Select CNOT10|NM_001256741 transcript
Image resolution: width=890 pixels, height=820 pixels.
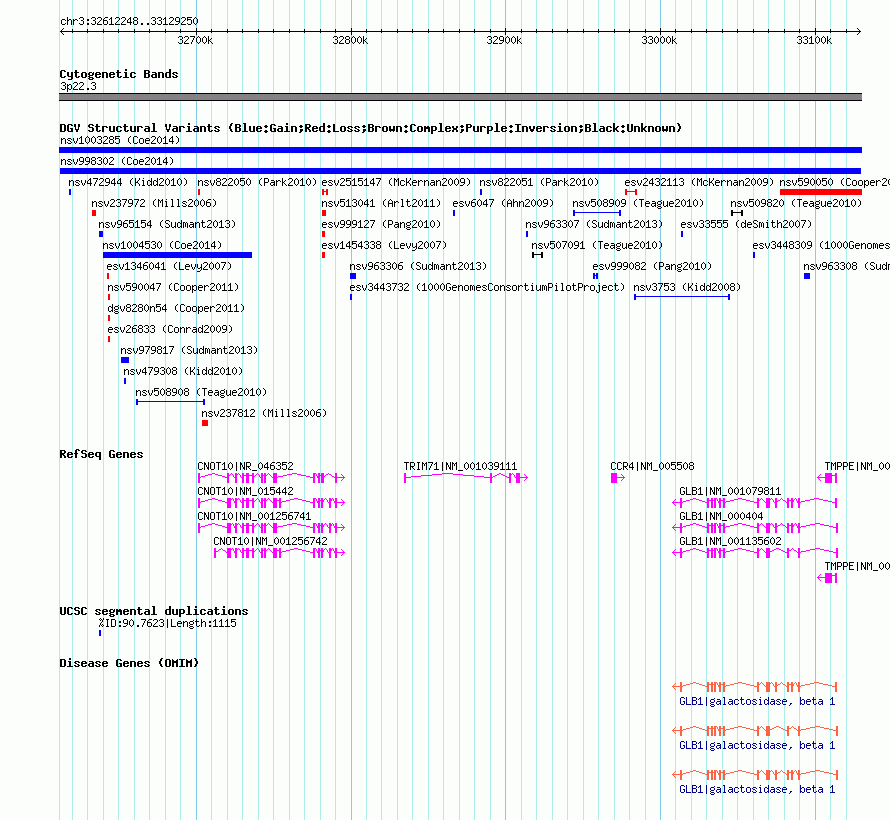tap(254, 516)
